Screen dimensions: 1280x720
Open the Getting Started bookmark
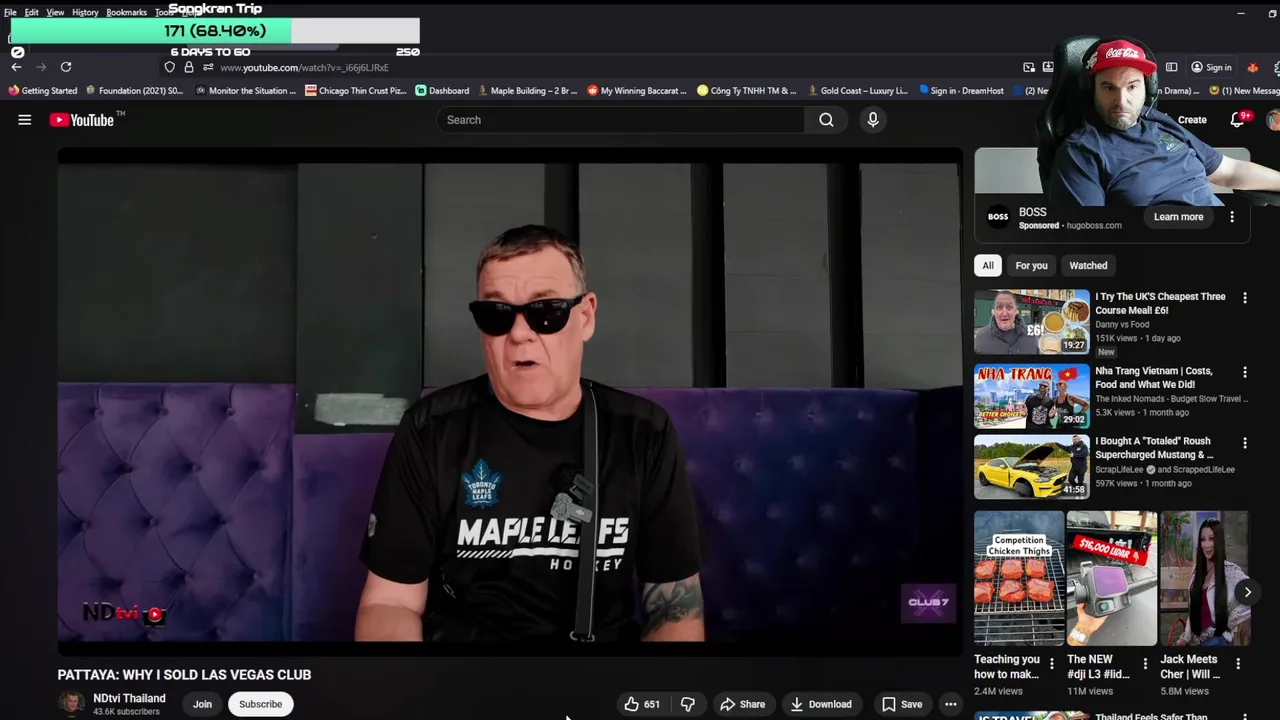point(42,91)
